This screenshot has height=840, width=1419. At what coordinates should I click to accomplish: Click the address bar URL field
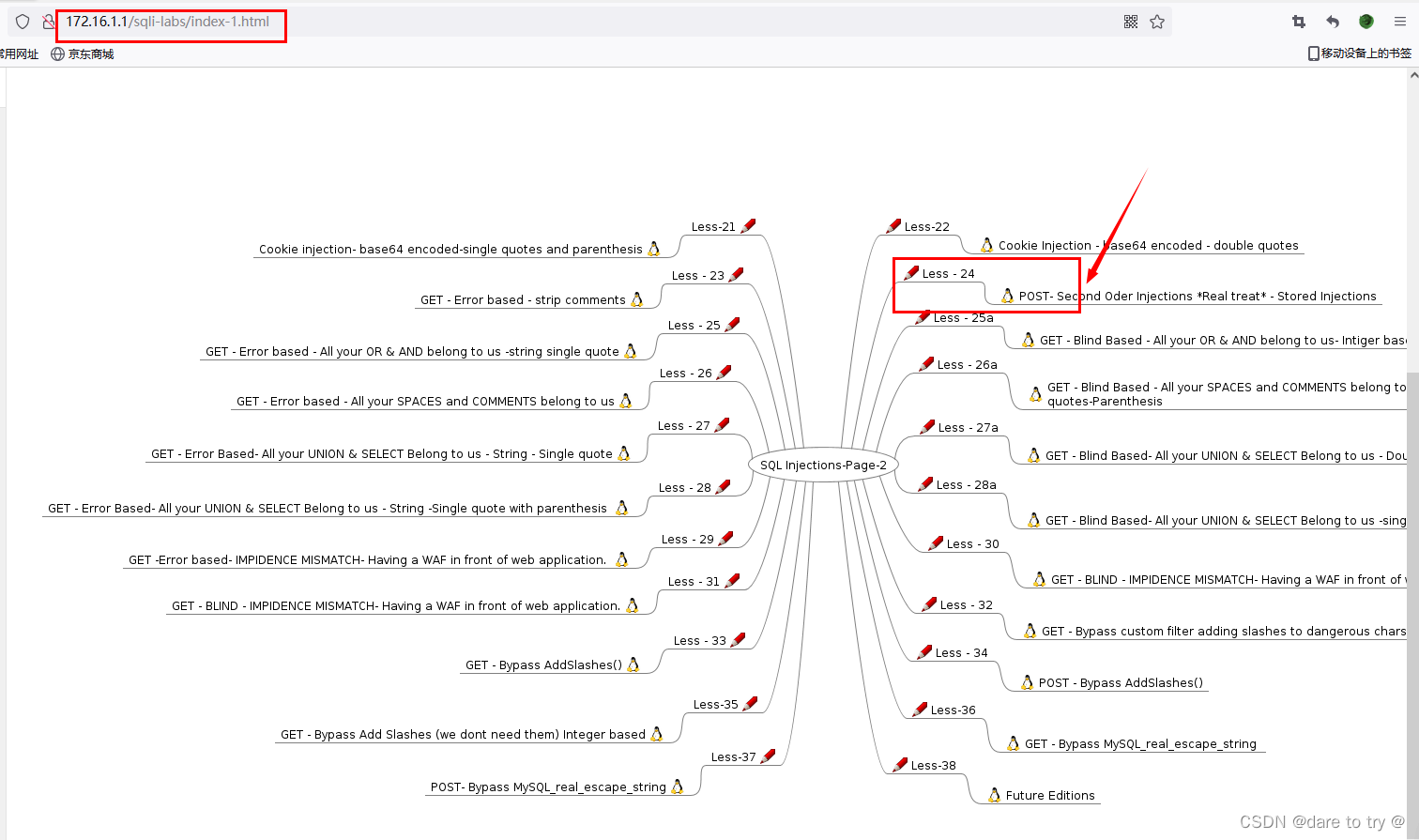pos(591,22)
